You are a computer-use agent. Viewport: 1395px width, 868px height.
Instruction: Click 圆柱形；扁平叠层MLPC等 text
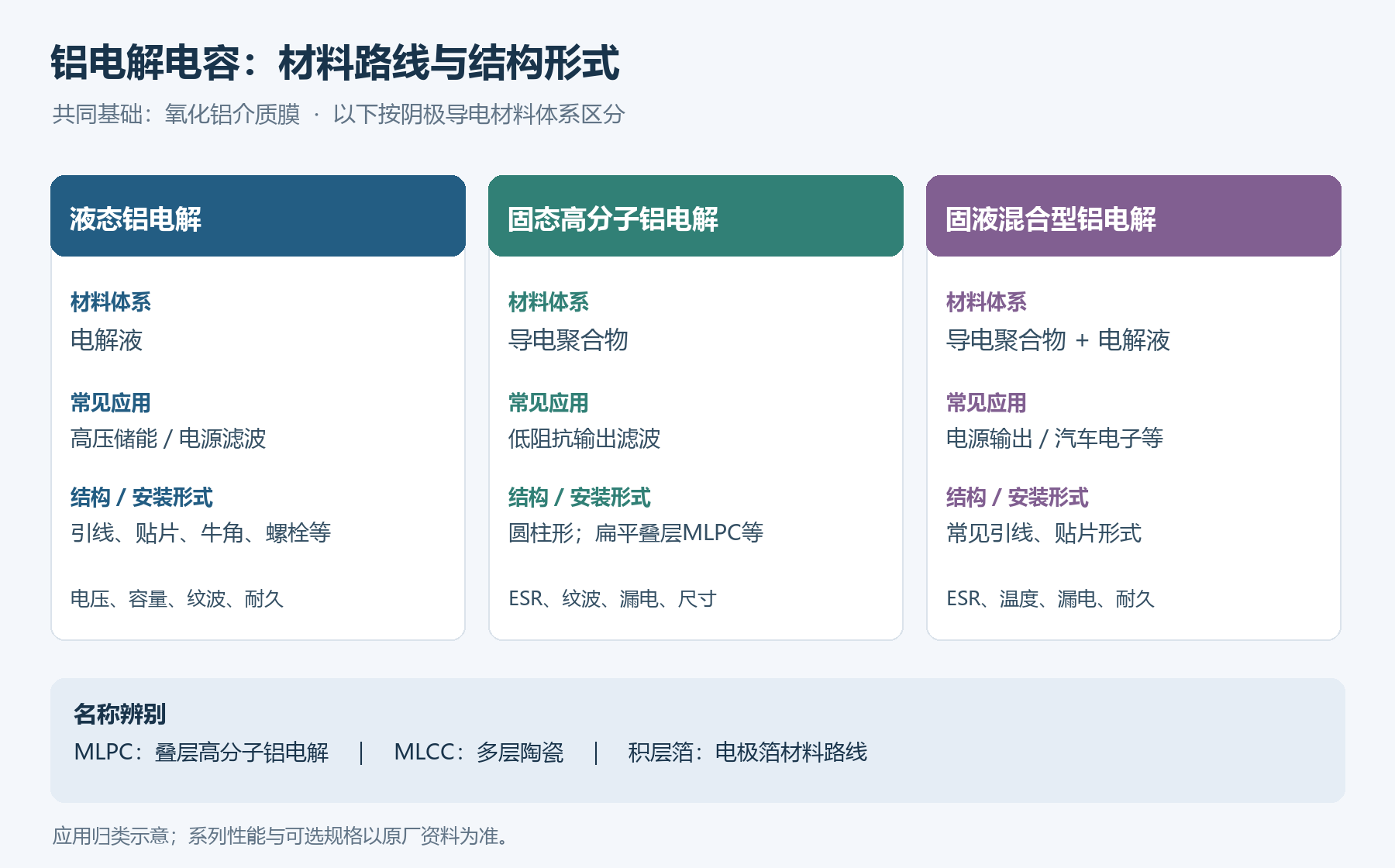[635, 533]
